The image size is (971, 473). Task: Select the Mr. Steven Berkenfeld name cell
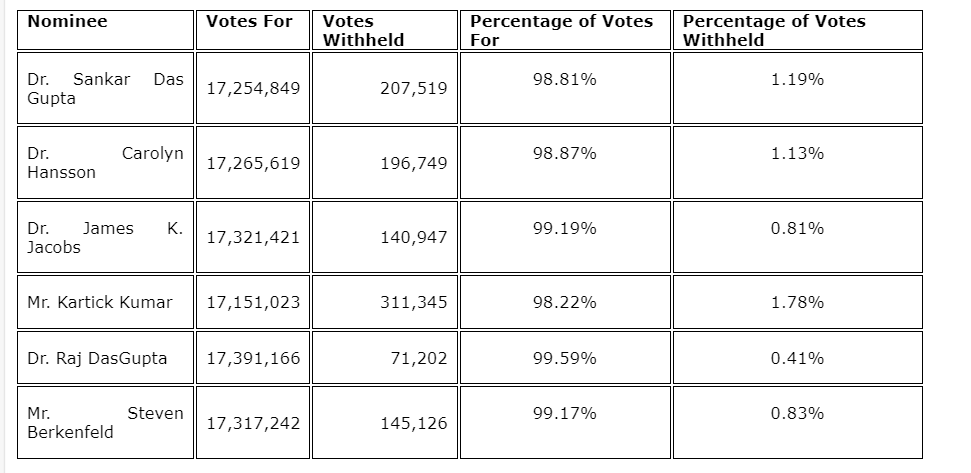[105, 423]
